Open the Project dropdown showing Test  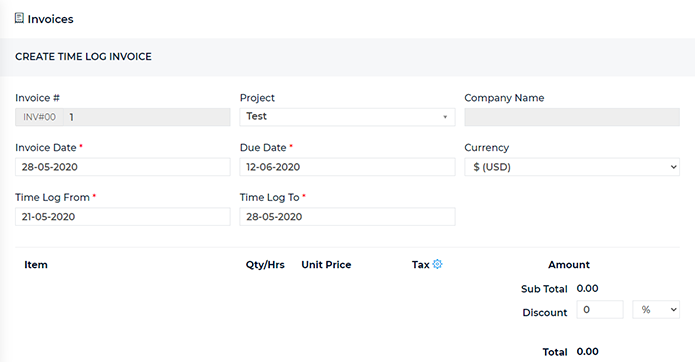[347, 117]
